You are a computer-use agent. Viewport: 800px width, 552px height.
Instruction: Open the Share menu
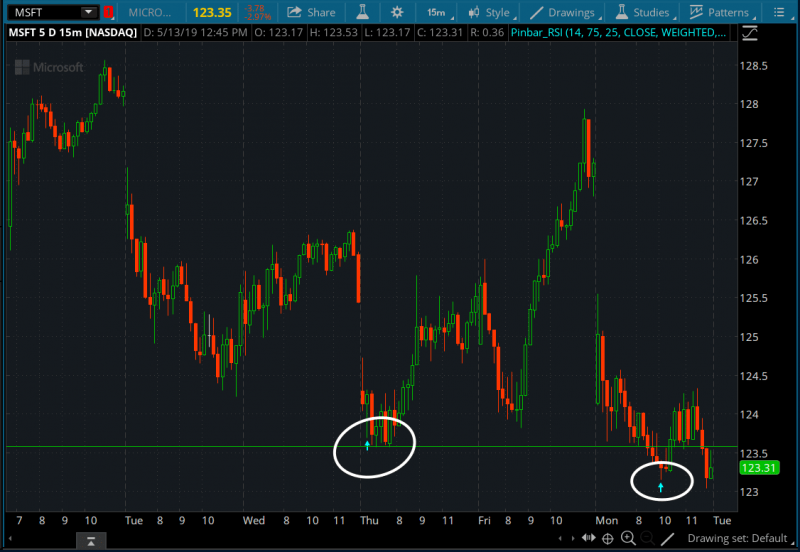pos(311,12)
